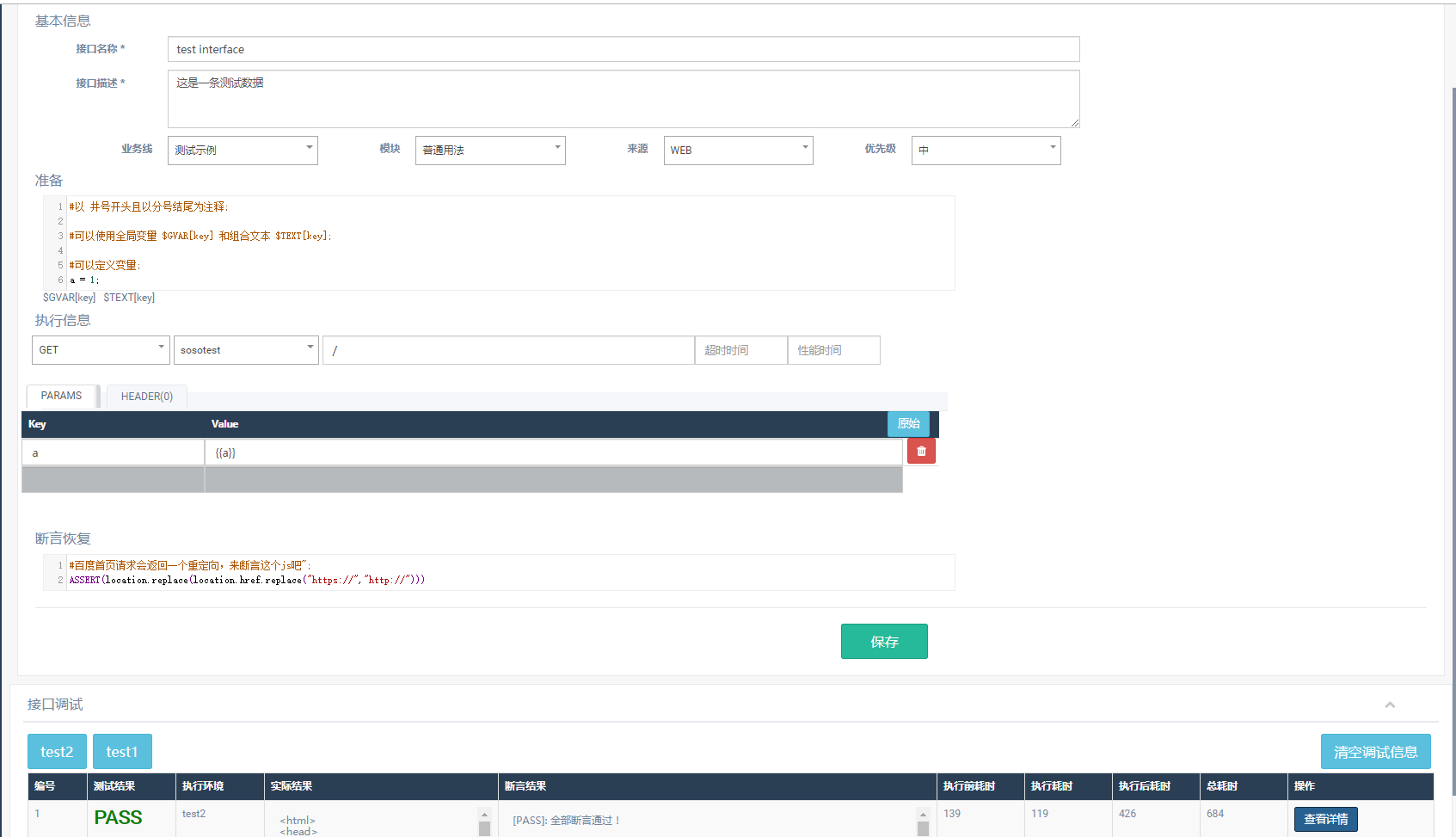Screen dimensions: 1456x837
Task: Open the 业务线 dropdown showing 测试示例
Action: [x=243, y=150]
